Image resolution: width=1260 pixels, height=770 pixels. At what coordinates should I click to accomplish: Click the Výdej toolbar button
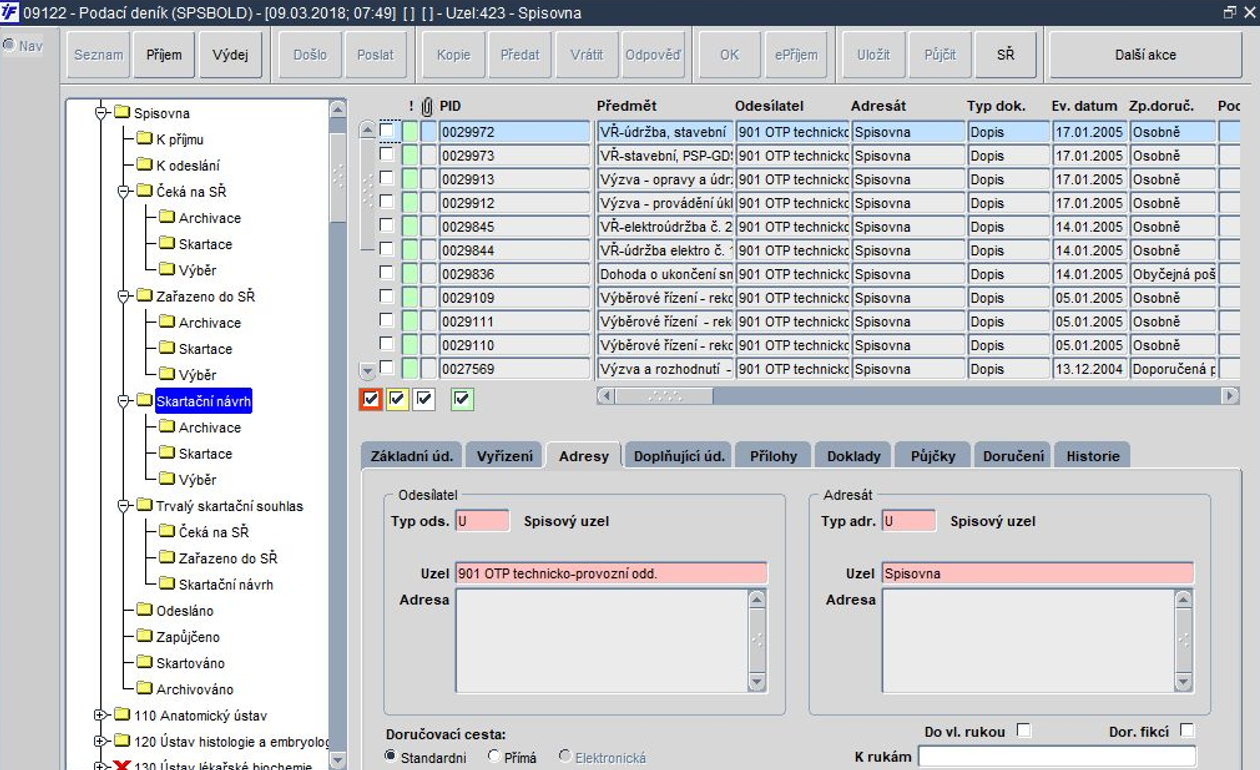(x=230, y=55)
